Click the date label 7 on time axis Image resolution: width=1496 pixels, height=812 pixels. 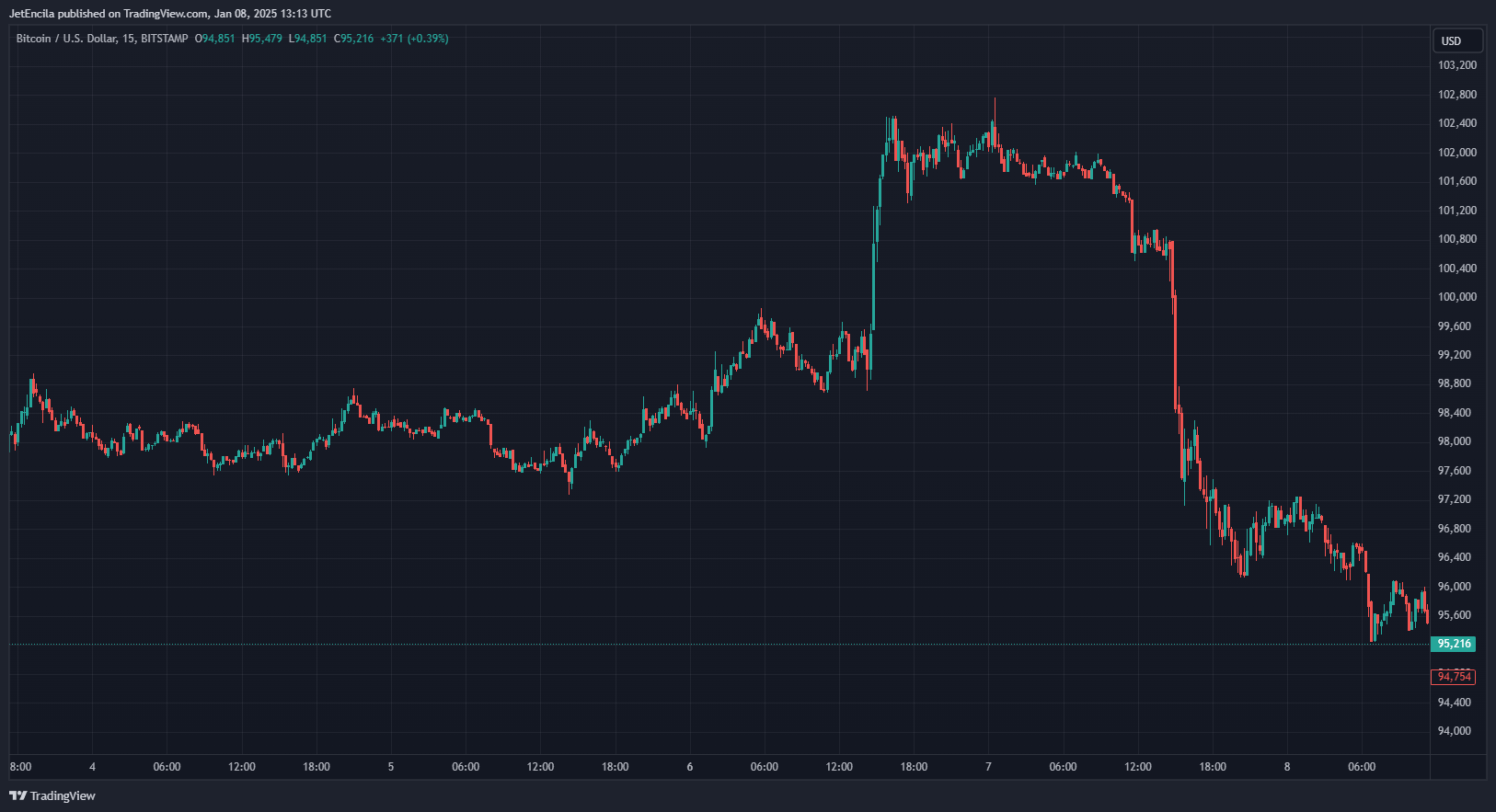tap(989, 767)
